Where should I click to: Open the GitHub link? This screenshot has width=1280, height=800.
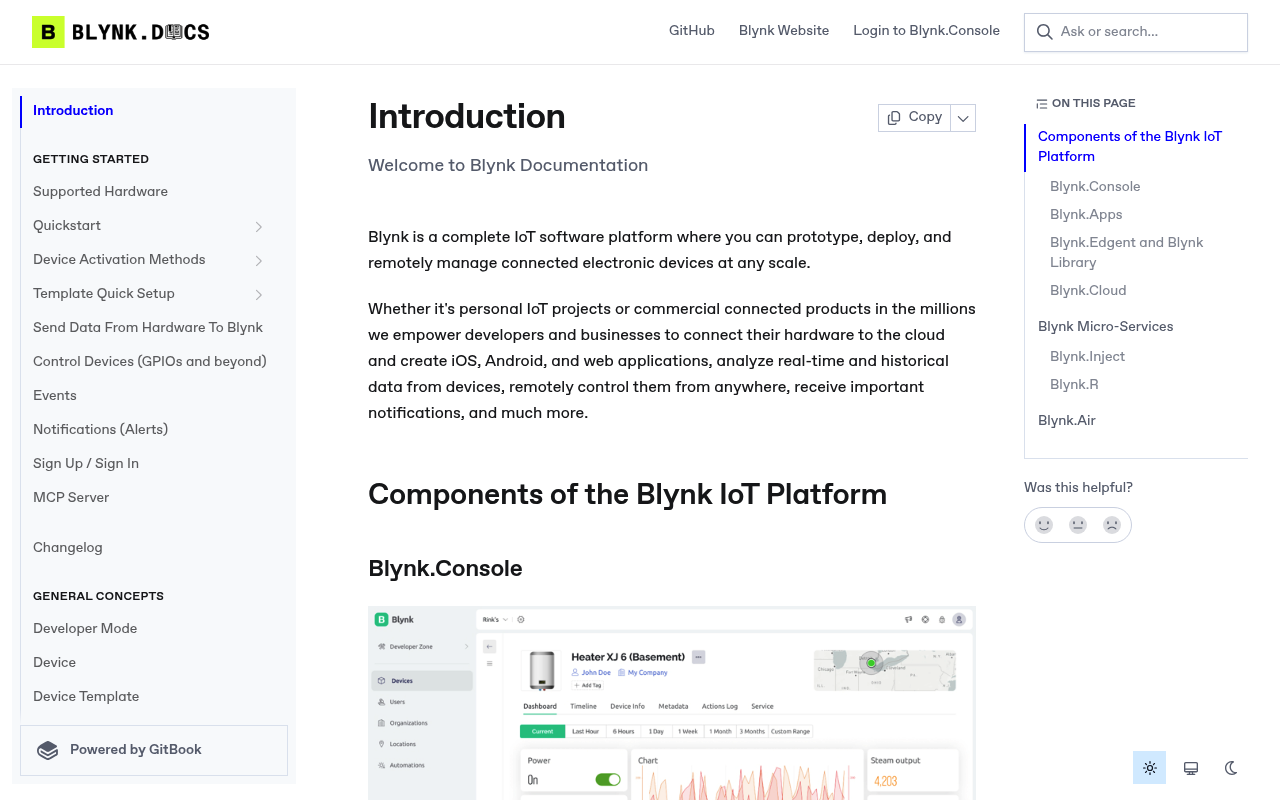pos(692,31)
